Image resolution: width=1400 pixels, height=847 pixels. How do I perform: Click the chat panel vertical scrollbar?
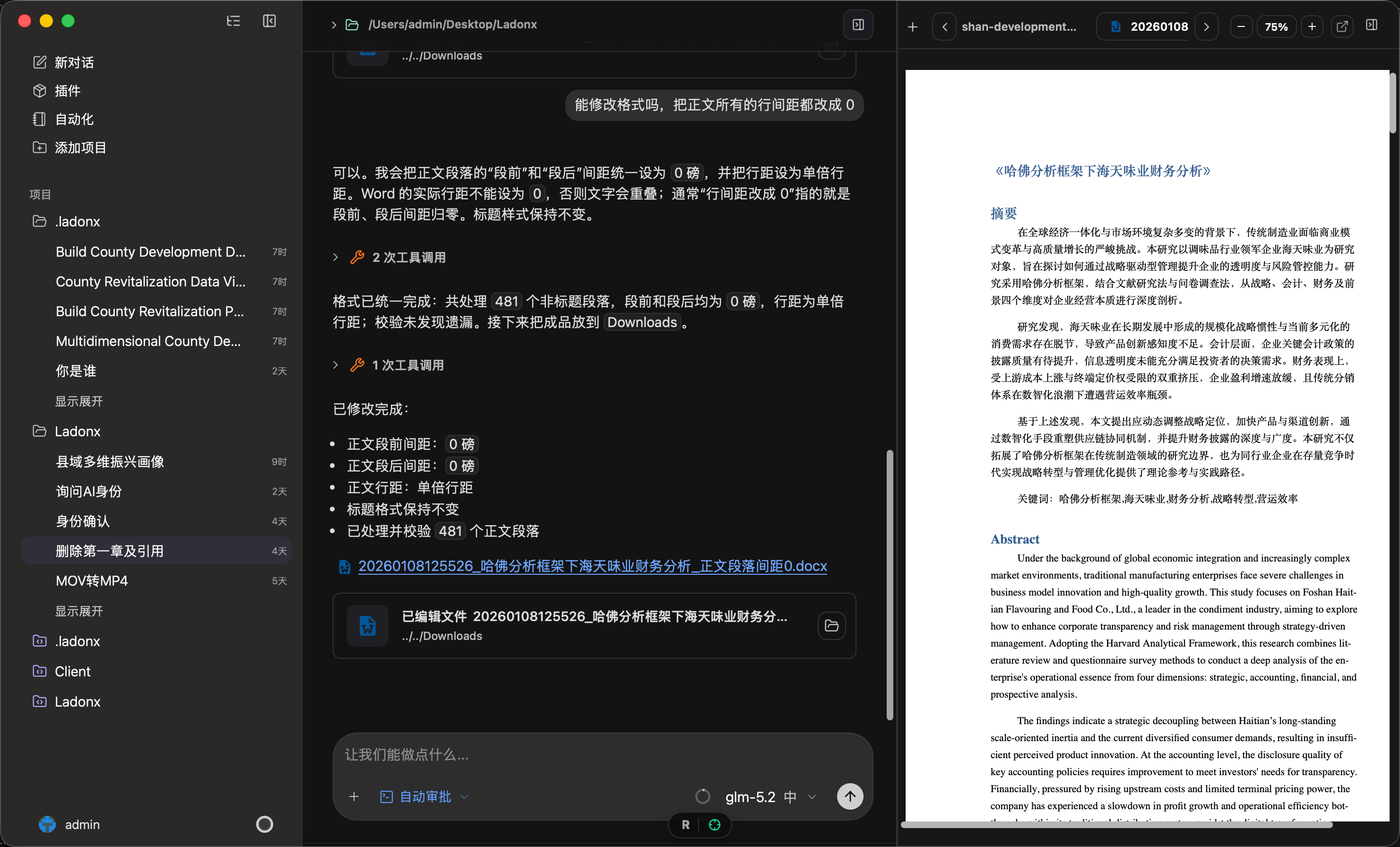coord(890,585)
